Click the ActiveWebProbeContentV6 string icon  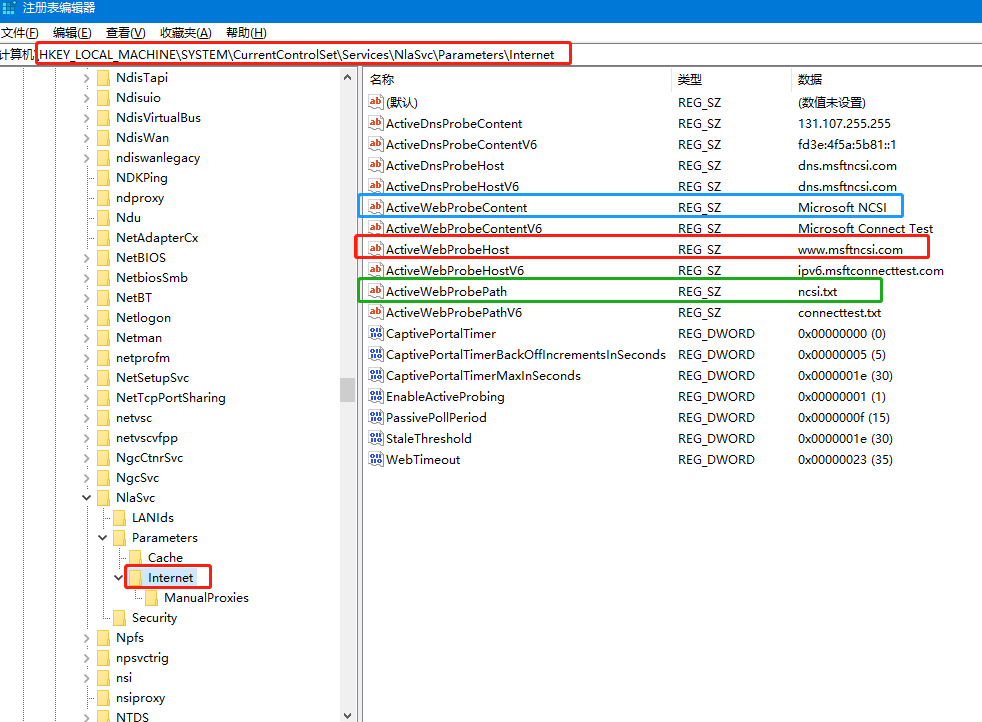point(375,228)
